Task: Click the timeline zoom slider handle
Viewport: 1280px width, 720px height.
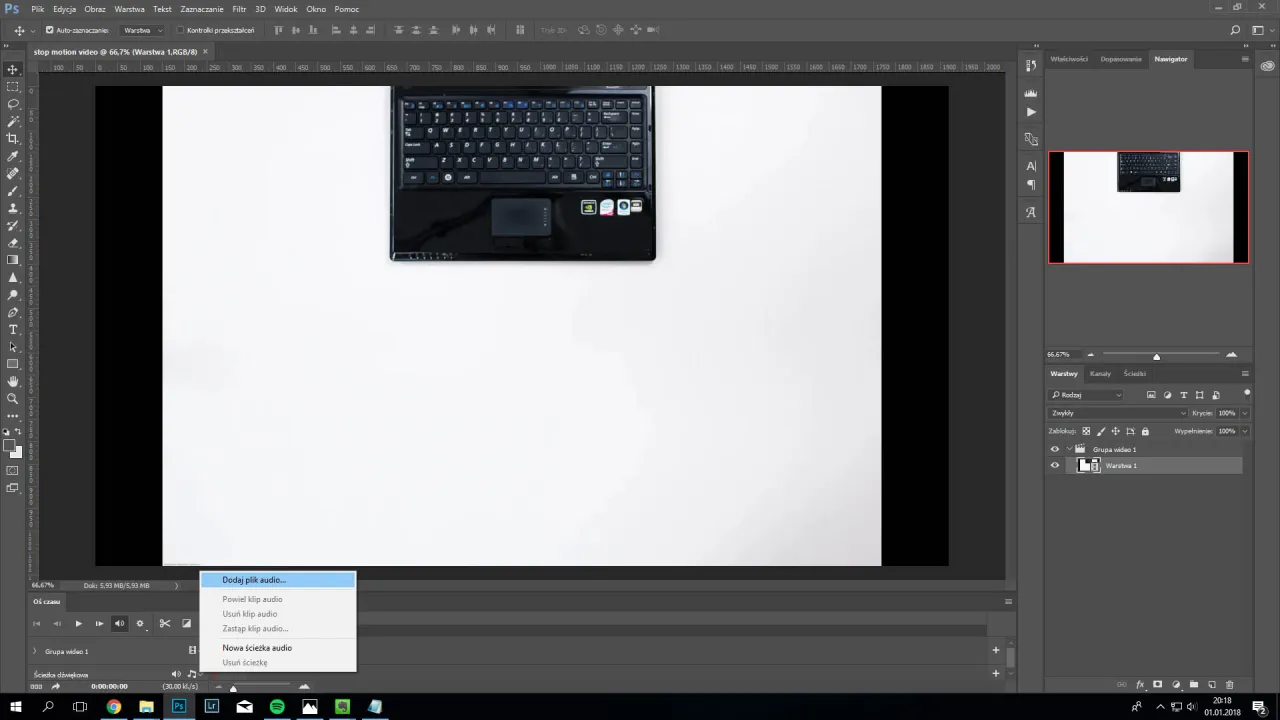Action: (x=233, y=687)
